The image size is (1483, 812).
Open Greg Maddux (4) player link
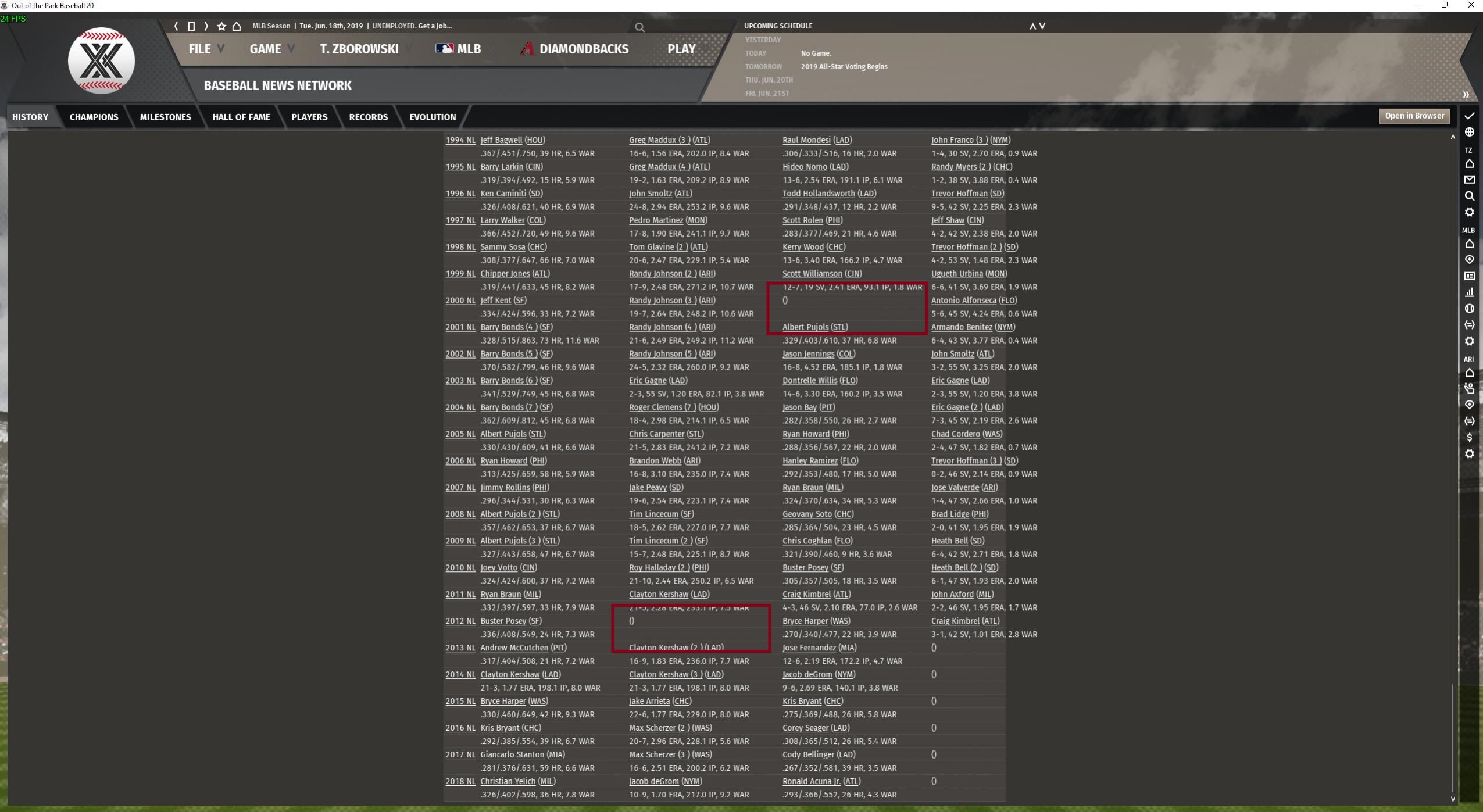click(x=659, y=167)
